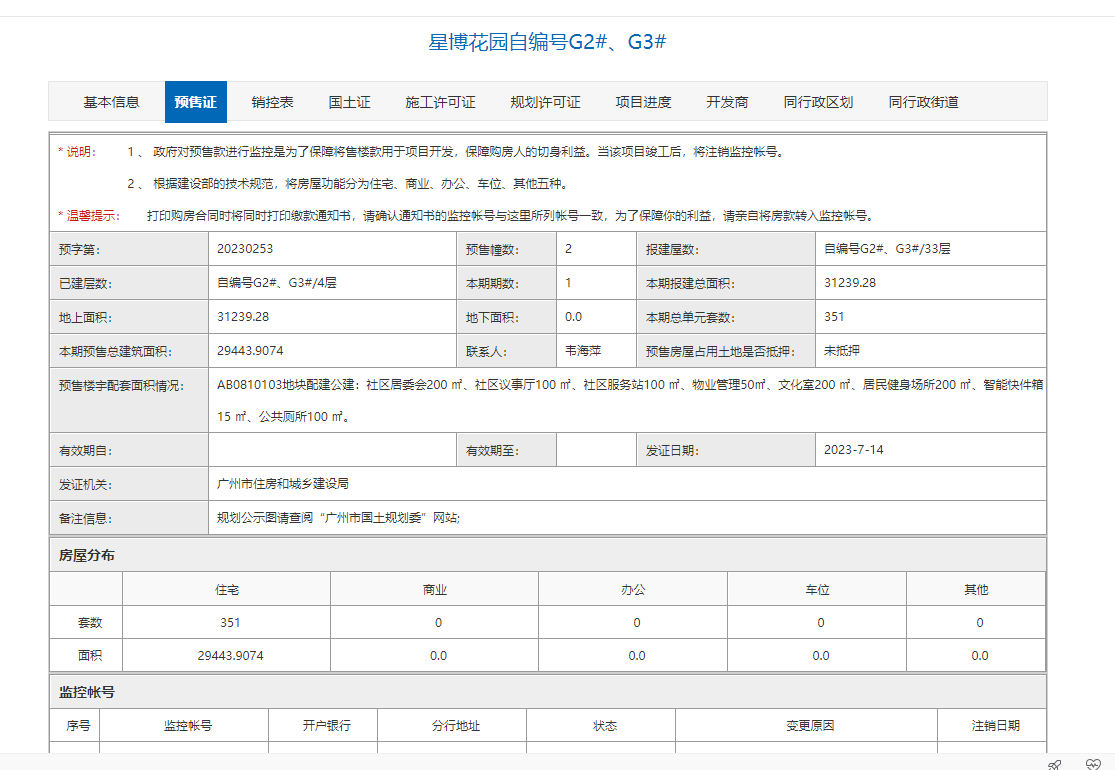
Task: Click the 状态 column header
Action: click(605, 726)
